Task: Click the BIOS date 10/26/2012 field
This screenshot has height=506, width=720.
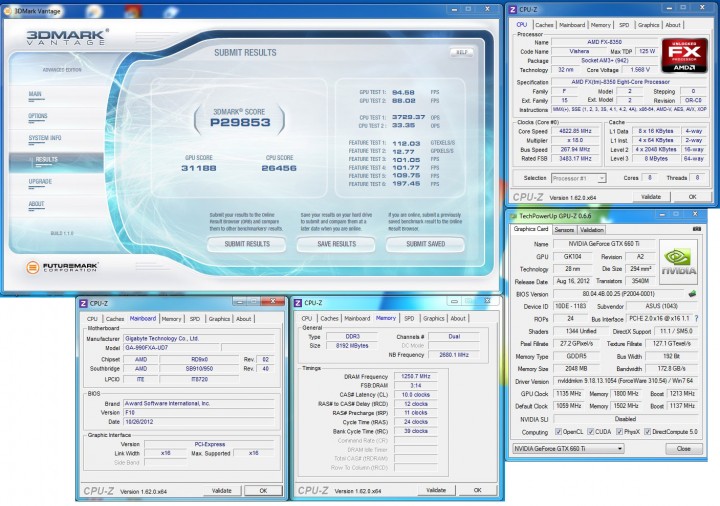Action: pyautogui.click(x=199, y=422)
